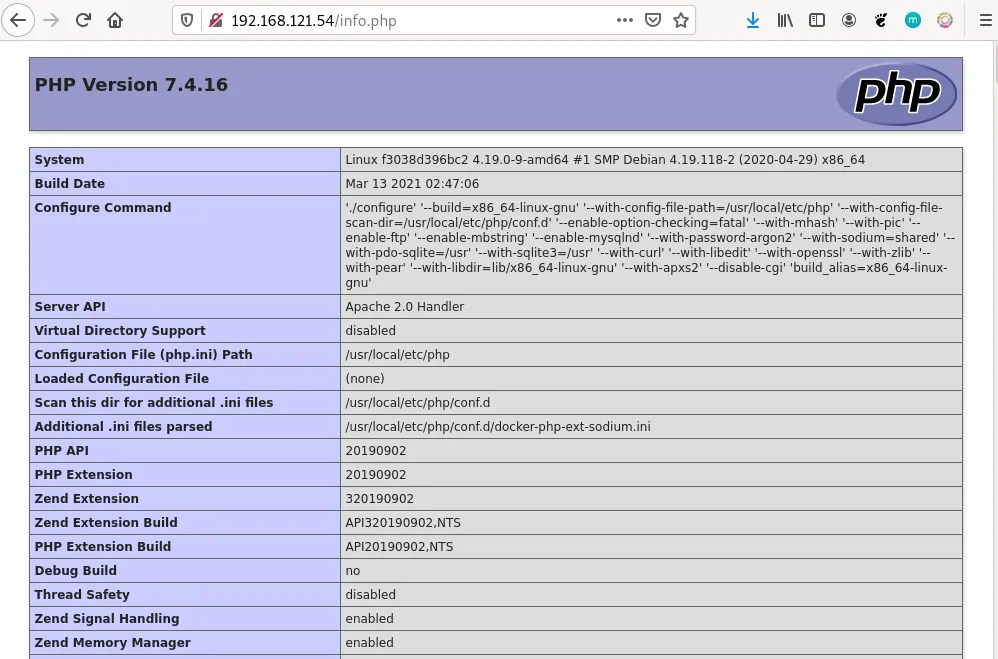Image resolution: width=998 pixels, height=659 pixels.
Task: Click the browser Back button
Action: point(18,20)
